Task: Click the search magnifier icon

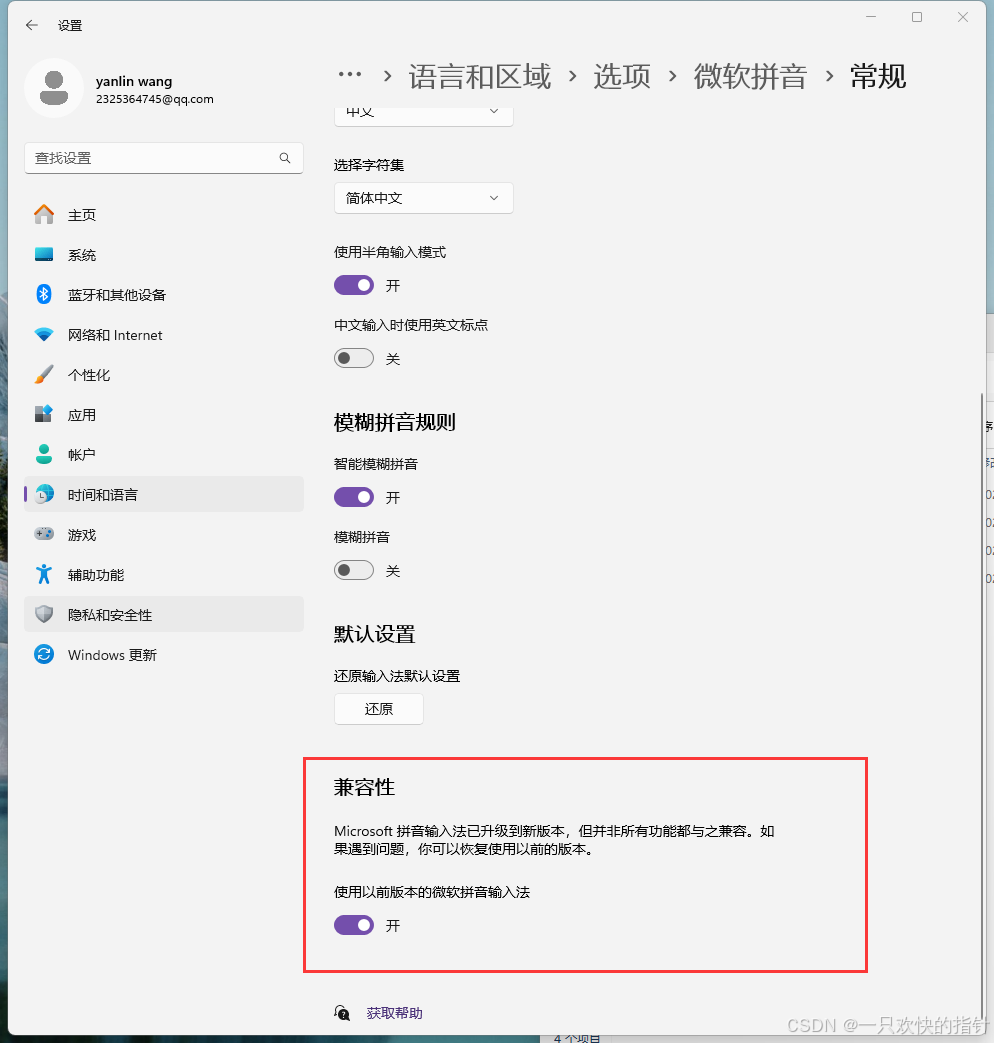Action: (285, 158)
